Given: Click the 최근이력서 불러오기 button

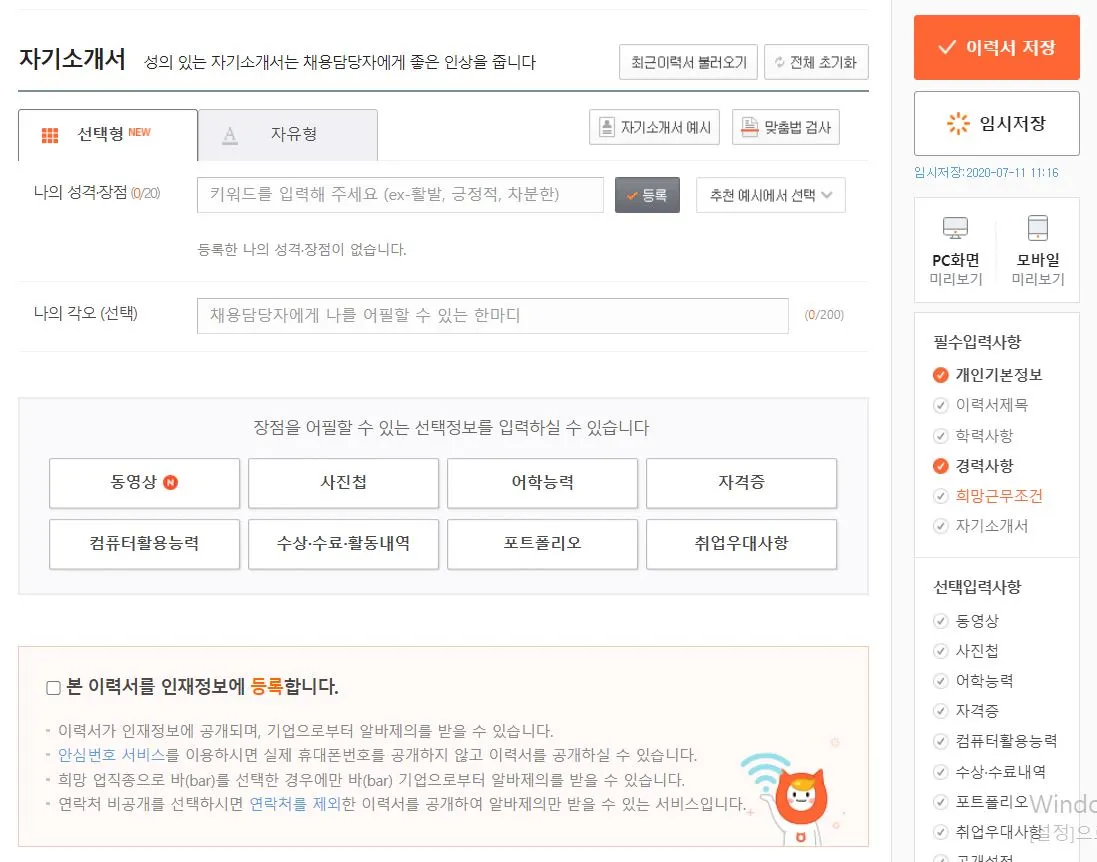Looking at the screenshot, I should [x=686, y=62].
